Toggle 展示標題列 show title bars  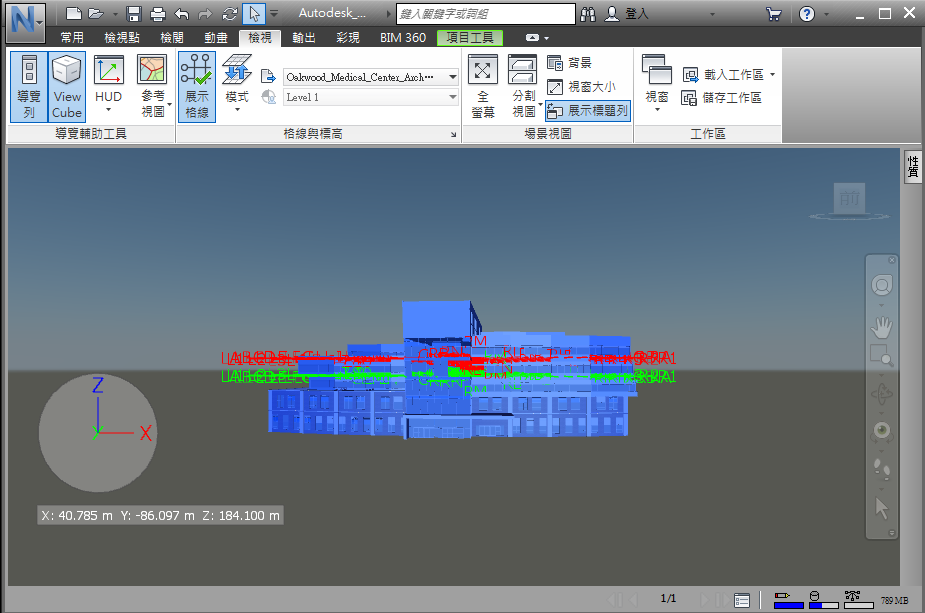(588, 111)
